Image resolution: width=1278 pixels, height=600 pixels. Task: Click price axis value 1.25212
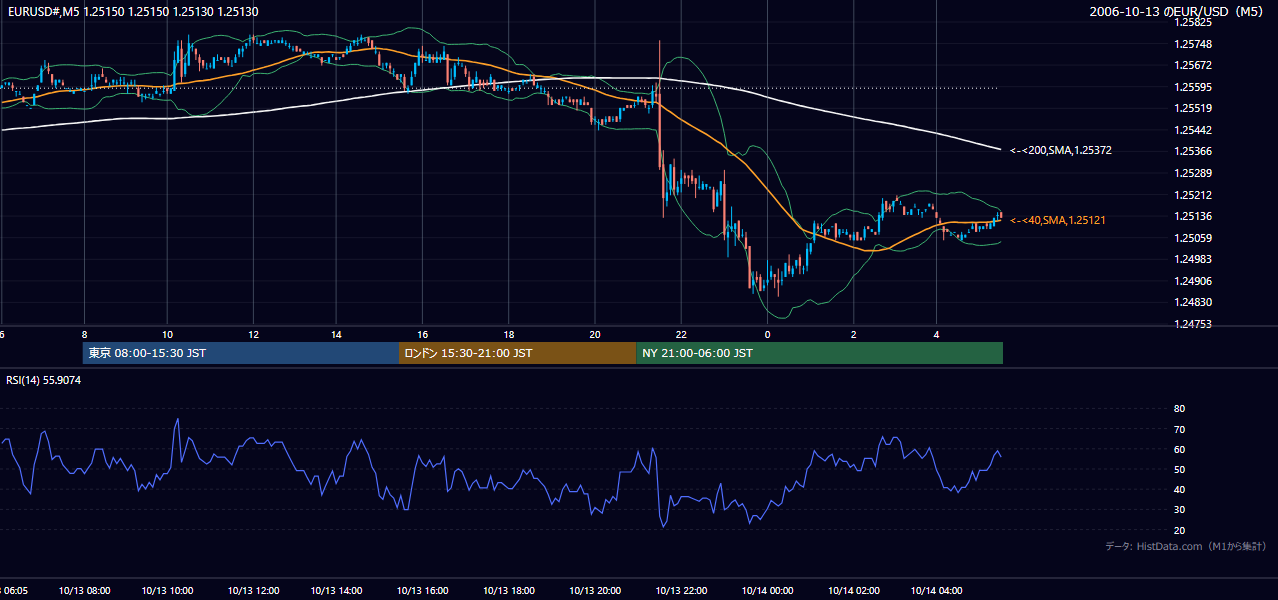(1191, 195)
